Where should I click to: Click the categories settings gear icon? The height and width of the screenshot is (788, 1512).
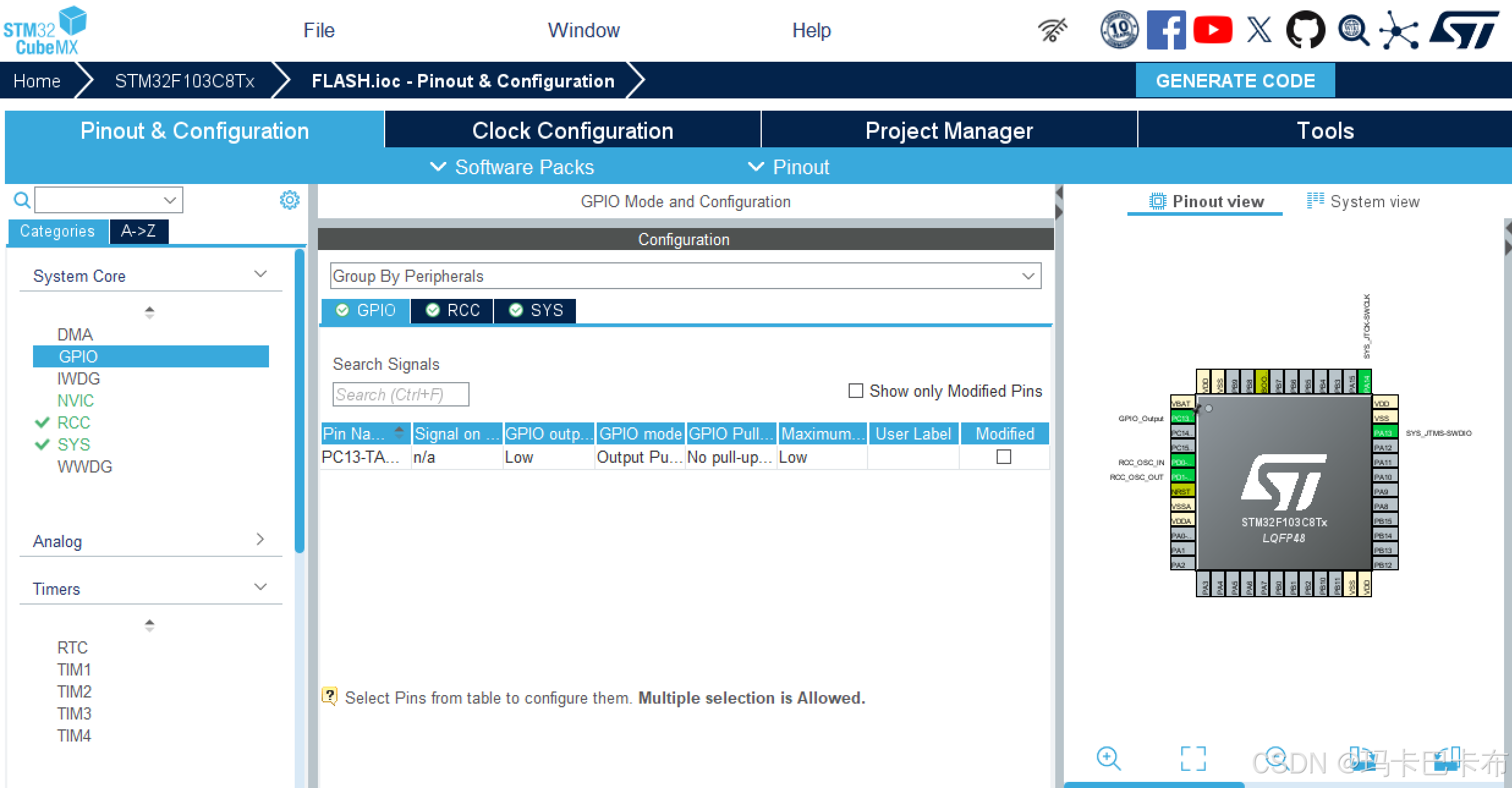click(x=289, y=200)
